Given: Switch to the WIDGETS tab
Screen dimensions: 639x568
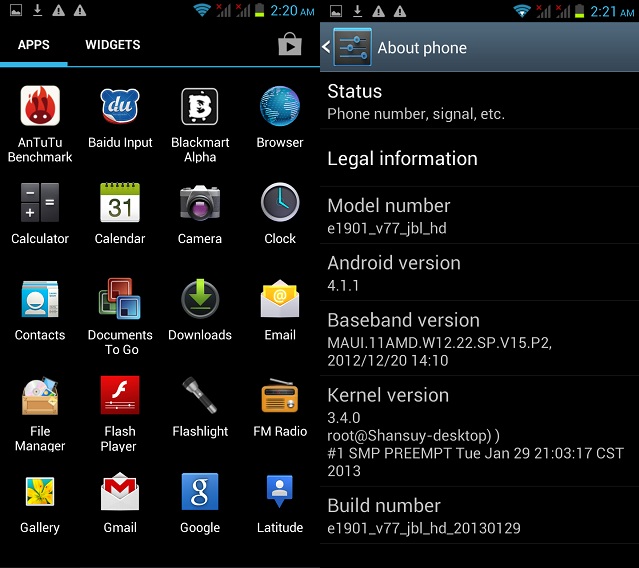Looking at the screenshot, I should point(112,44).
